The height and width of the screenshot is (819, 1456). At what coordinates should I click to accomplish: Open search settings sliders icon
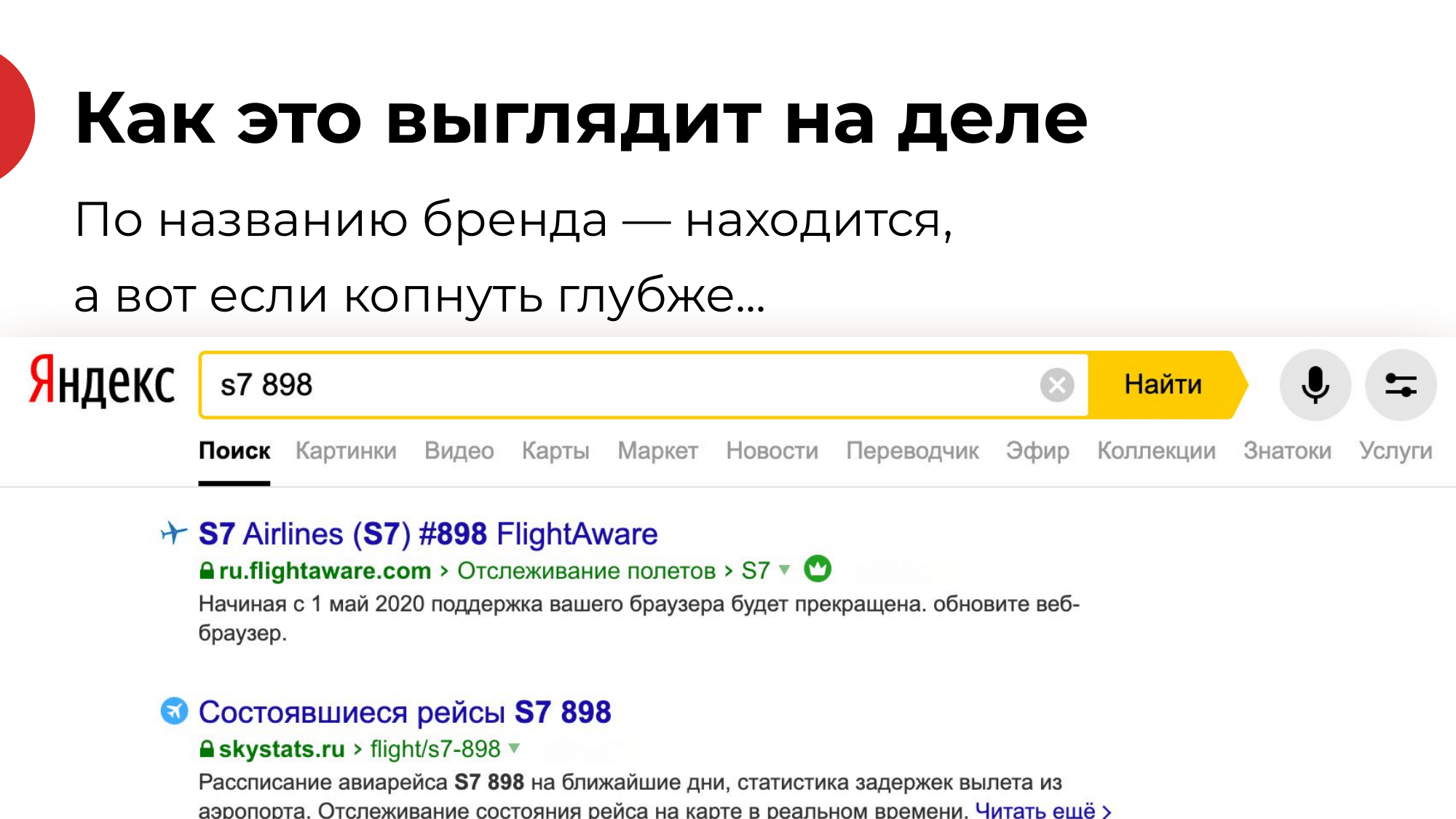point(1400,385)
